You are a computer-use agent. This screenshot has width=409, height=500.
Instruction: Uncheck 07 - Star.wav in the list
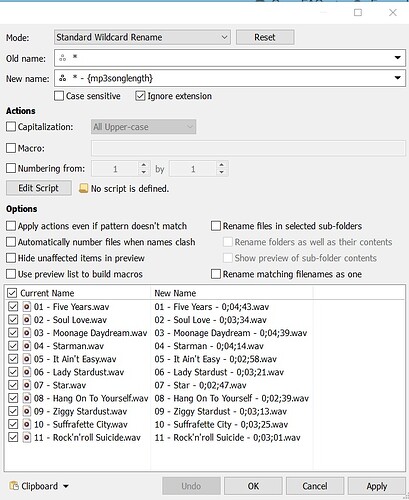click(13, 385)
